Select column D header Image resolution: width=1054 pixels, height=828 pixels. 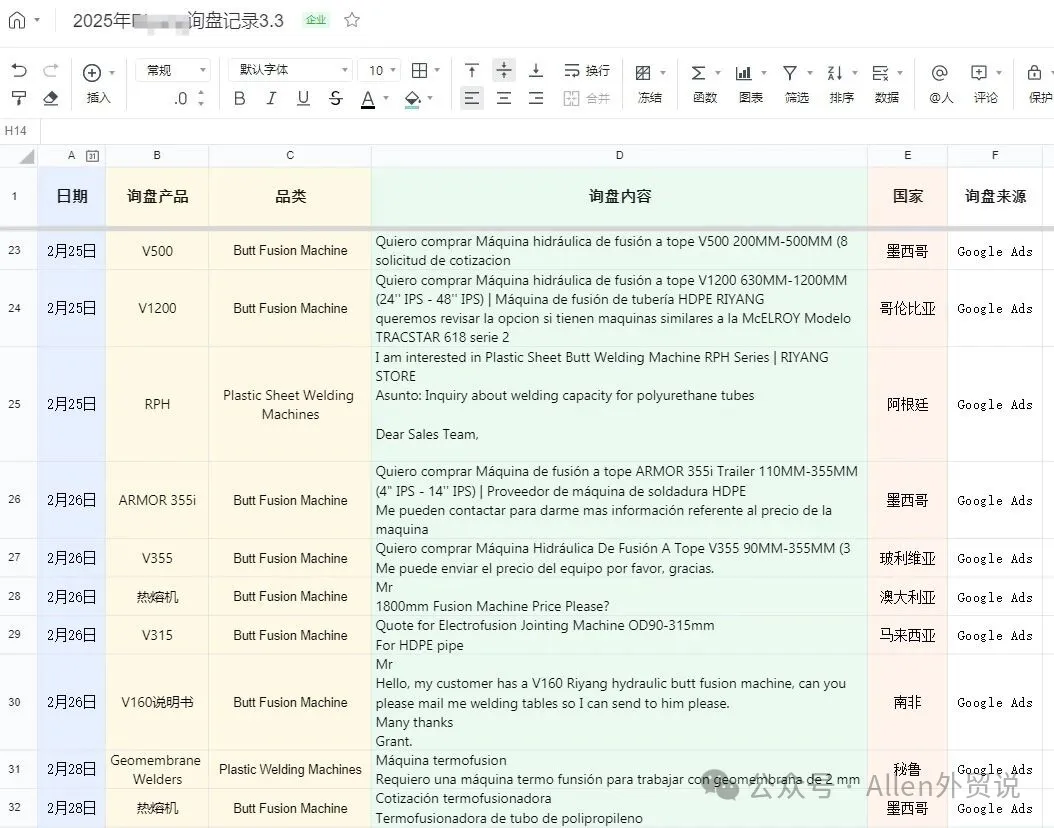pos(619,155)
